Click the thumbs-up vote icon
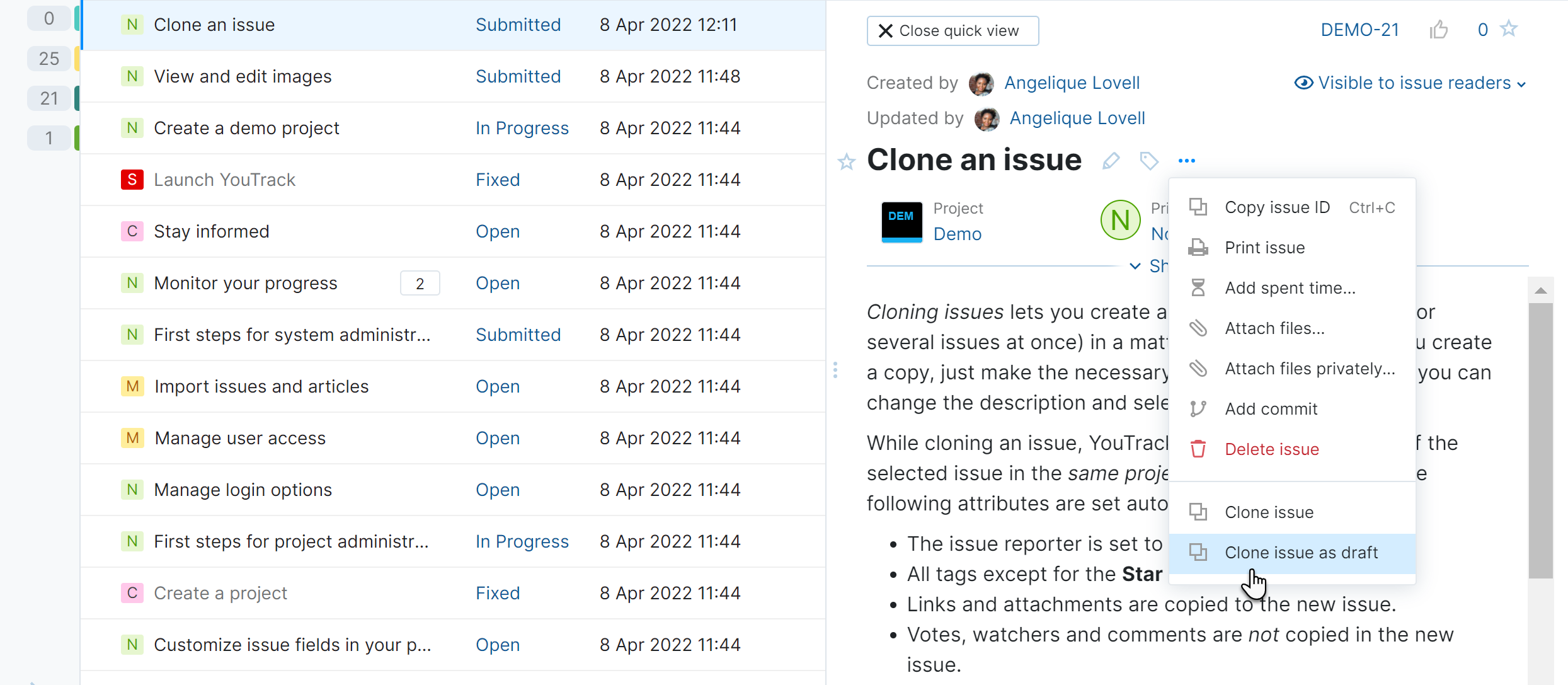The width and height of the screenshot is (1568, 685). 1438,30
